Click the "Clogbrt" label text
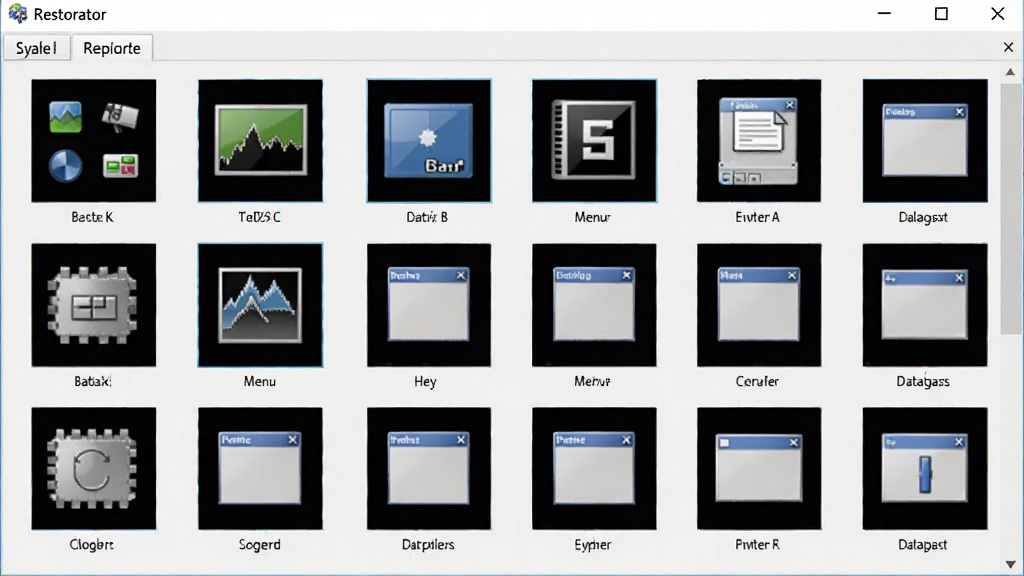Viewport: 1024px width, 576px height. tap(91, 545)
